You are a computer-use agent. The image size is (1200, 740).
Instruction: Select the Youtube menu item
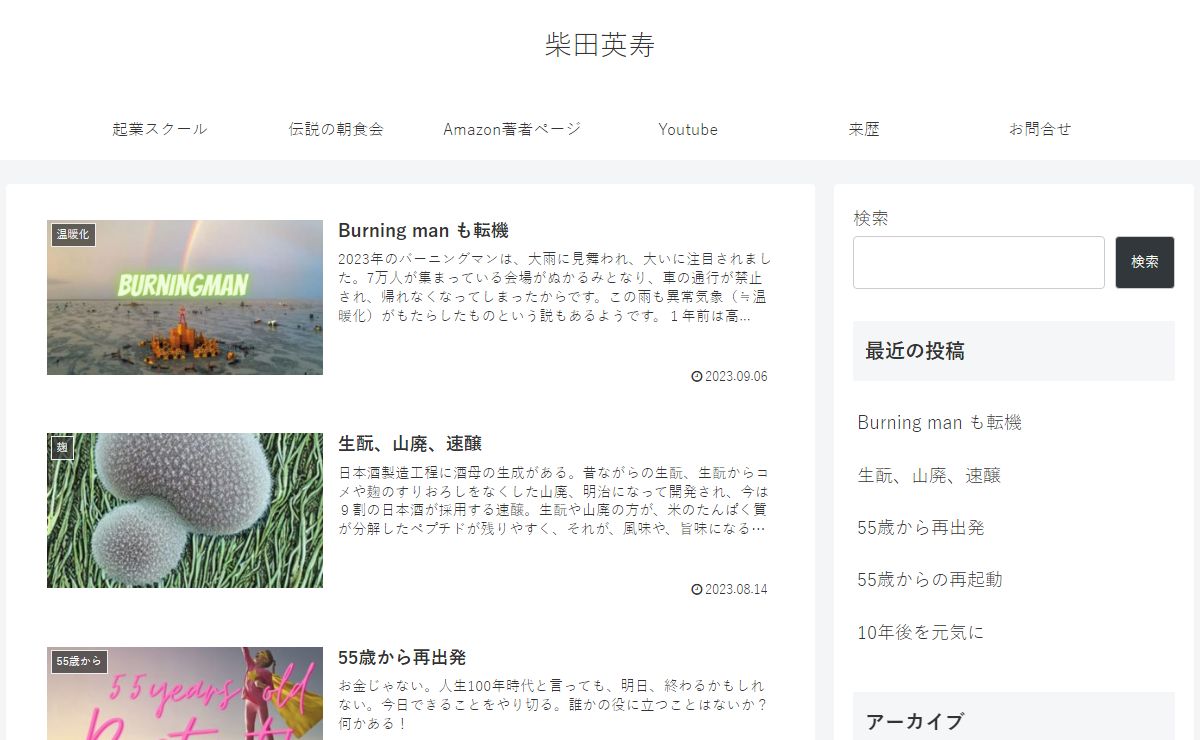[x=688, y=129]
